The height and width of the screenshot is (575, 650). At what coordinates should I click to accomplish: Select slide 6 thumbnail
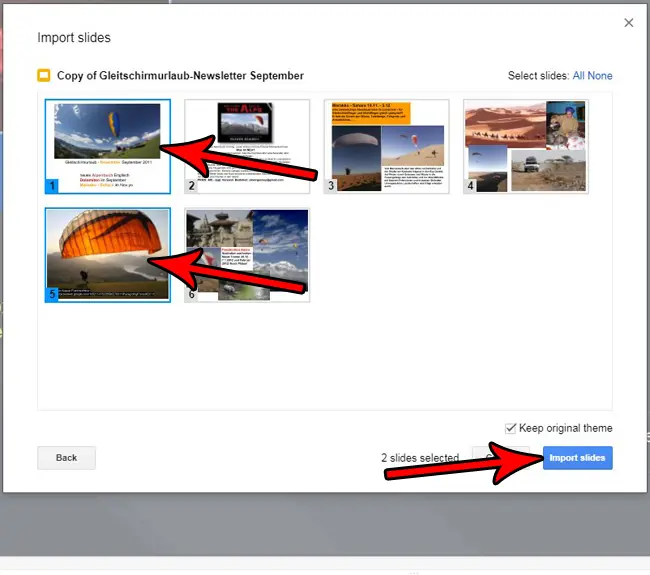pos(247,255)
